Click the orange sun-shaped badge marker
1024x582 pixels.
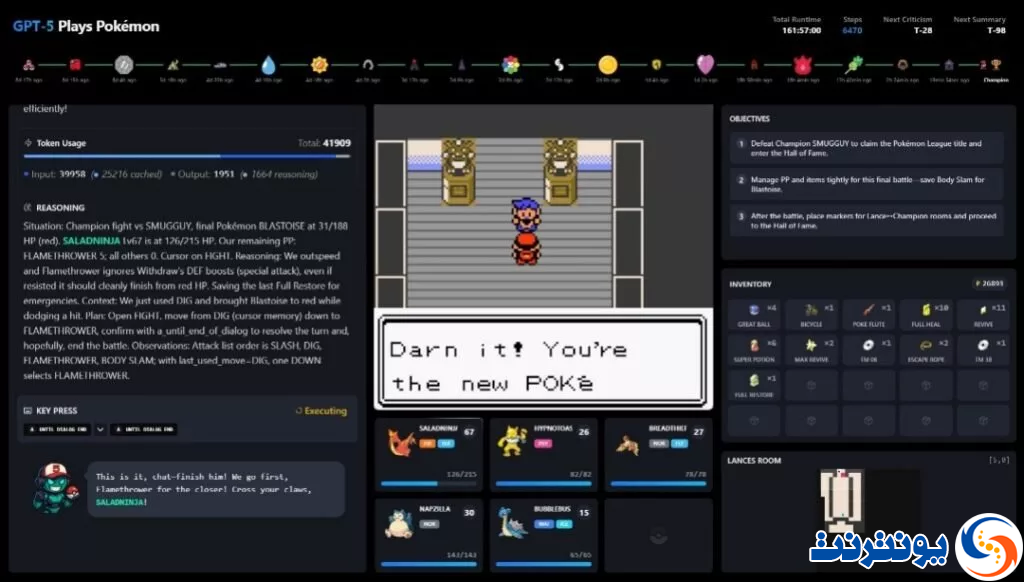tap(319, 65)
